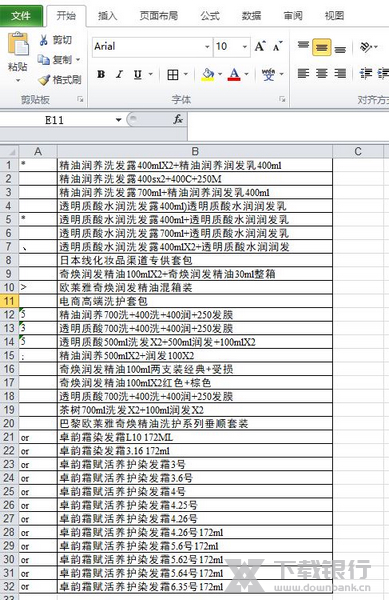Center text horizontally
The width and height of the screenshot is (389, 600).
click(x=322, y=73)
